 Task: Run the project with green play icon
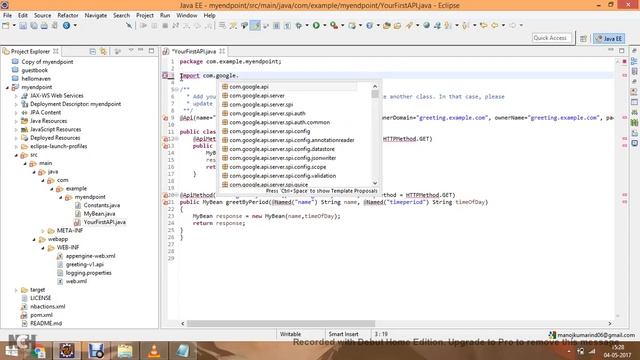pos(316,25)
